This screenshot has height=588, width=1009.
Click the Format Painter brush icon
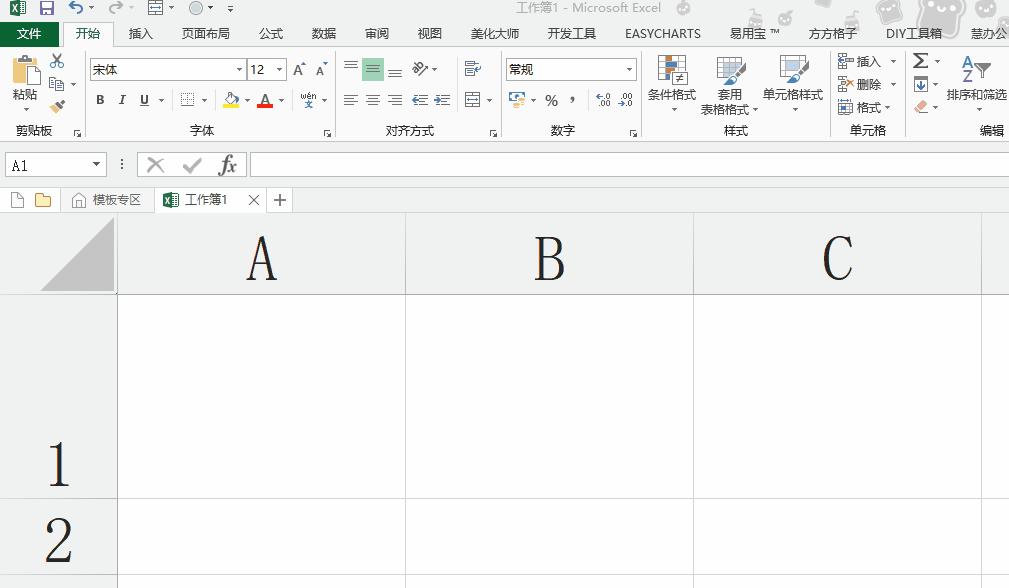[57, 105]
